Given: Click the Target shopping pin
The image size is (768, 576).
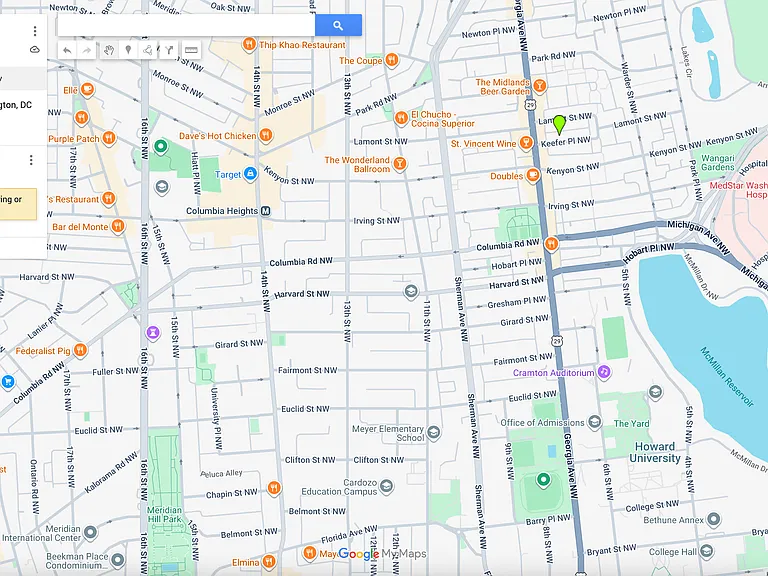Looking at the screenshot, I should coord(250,173).
